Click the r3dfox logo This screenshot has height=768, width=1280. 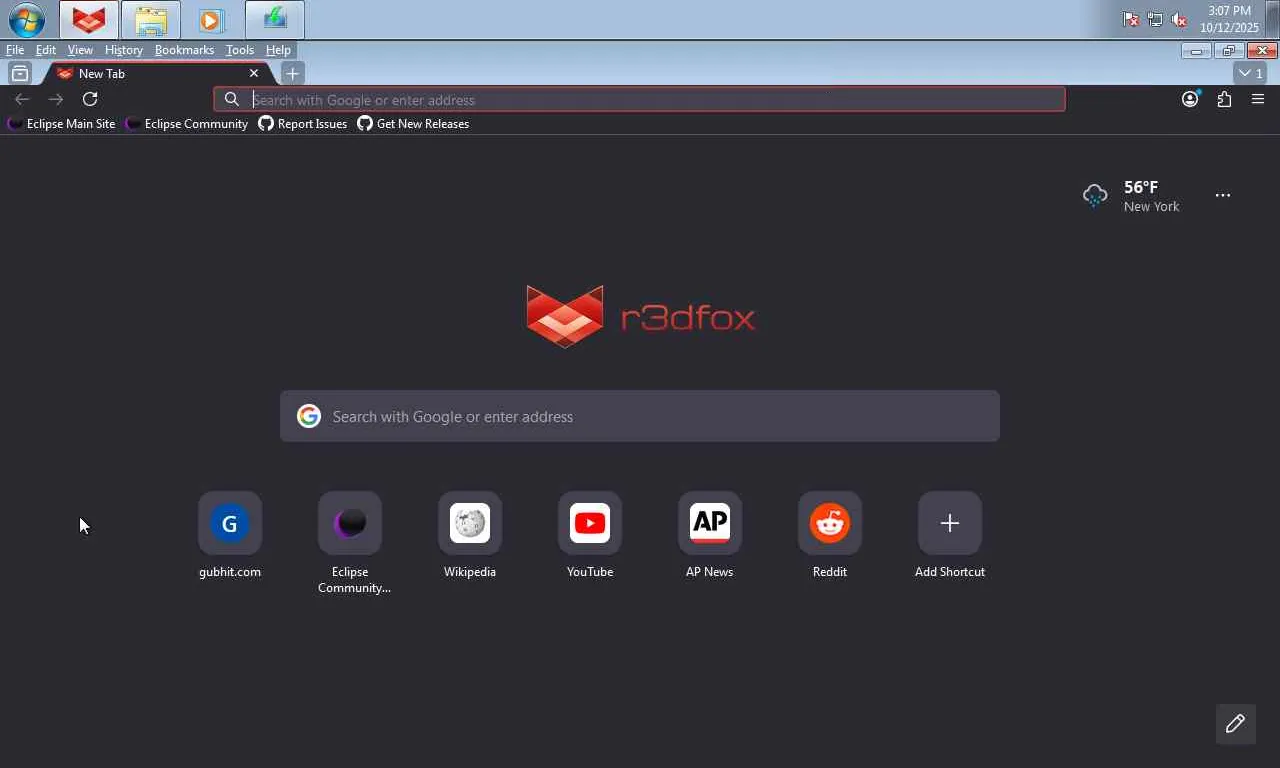pos(640,316)
